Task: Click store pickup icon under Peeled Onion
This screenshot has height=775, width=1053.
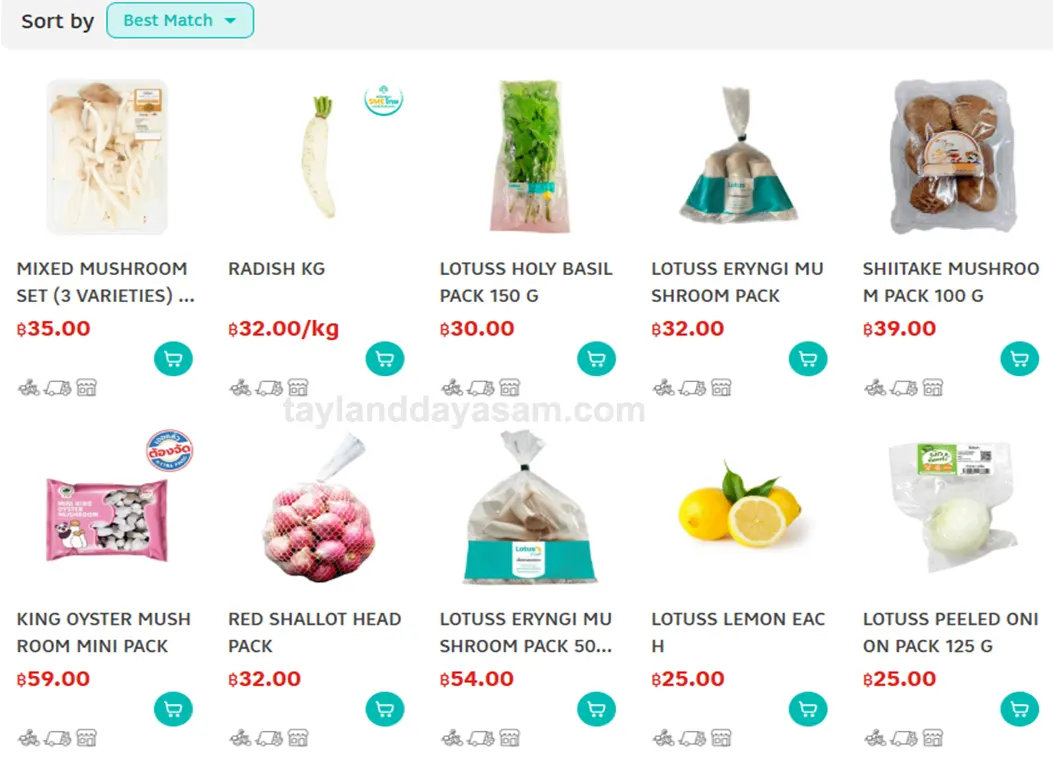Action: (933, 738)
